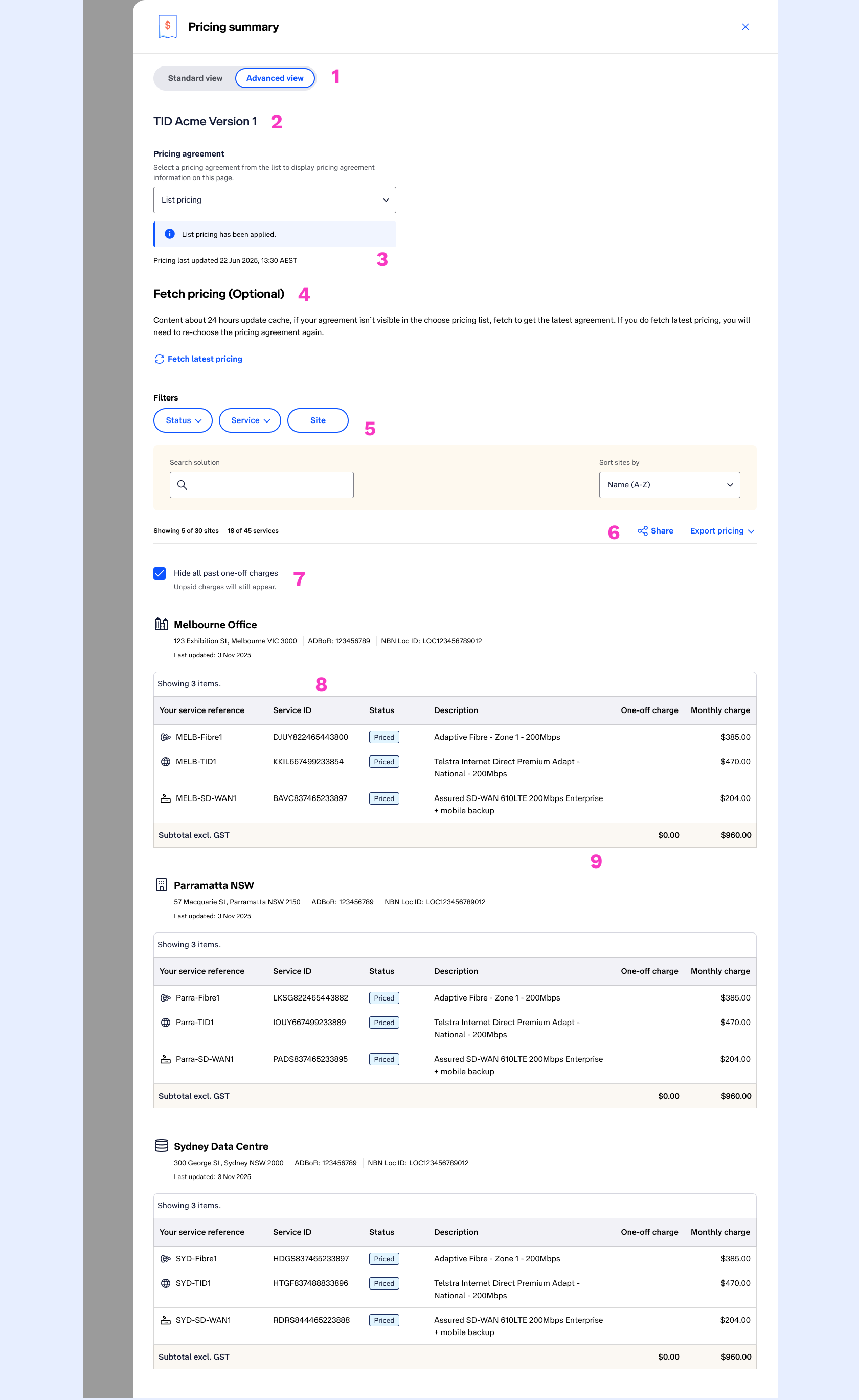This screenshot has height=1400, width=859.
Task: Click service ID PADS837465233895
Action: [x=310, y=1059]
